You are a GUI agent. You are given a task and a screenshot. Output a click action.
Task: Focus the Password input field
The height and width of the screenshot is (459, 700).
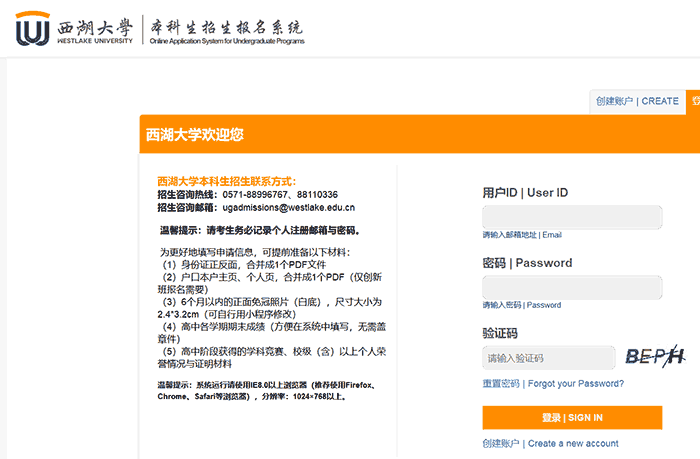tap(572, 287)
